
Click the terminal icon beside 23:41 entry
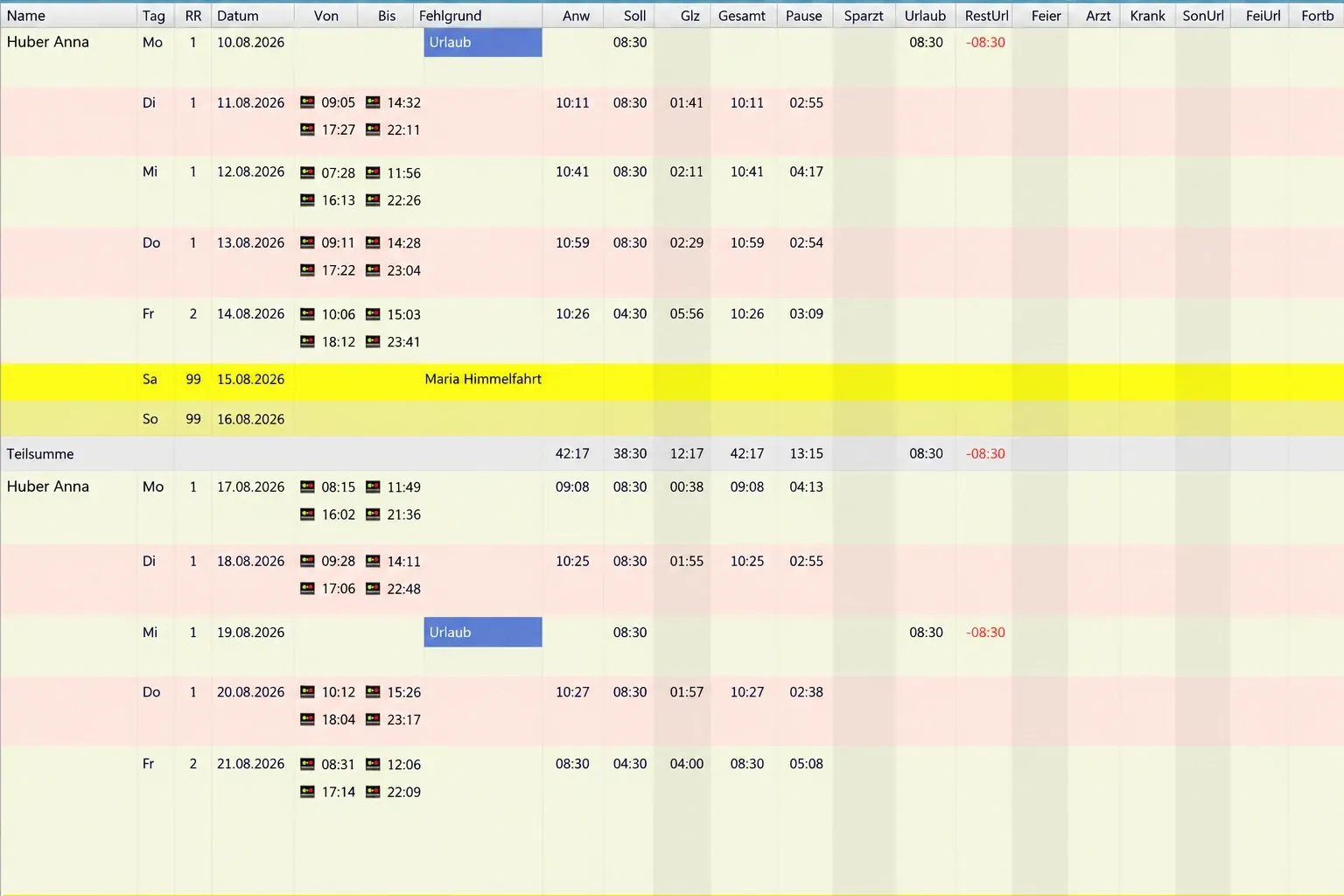tap(373, 342)
